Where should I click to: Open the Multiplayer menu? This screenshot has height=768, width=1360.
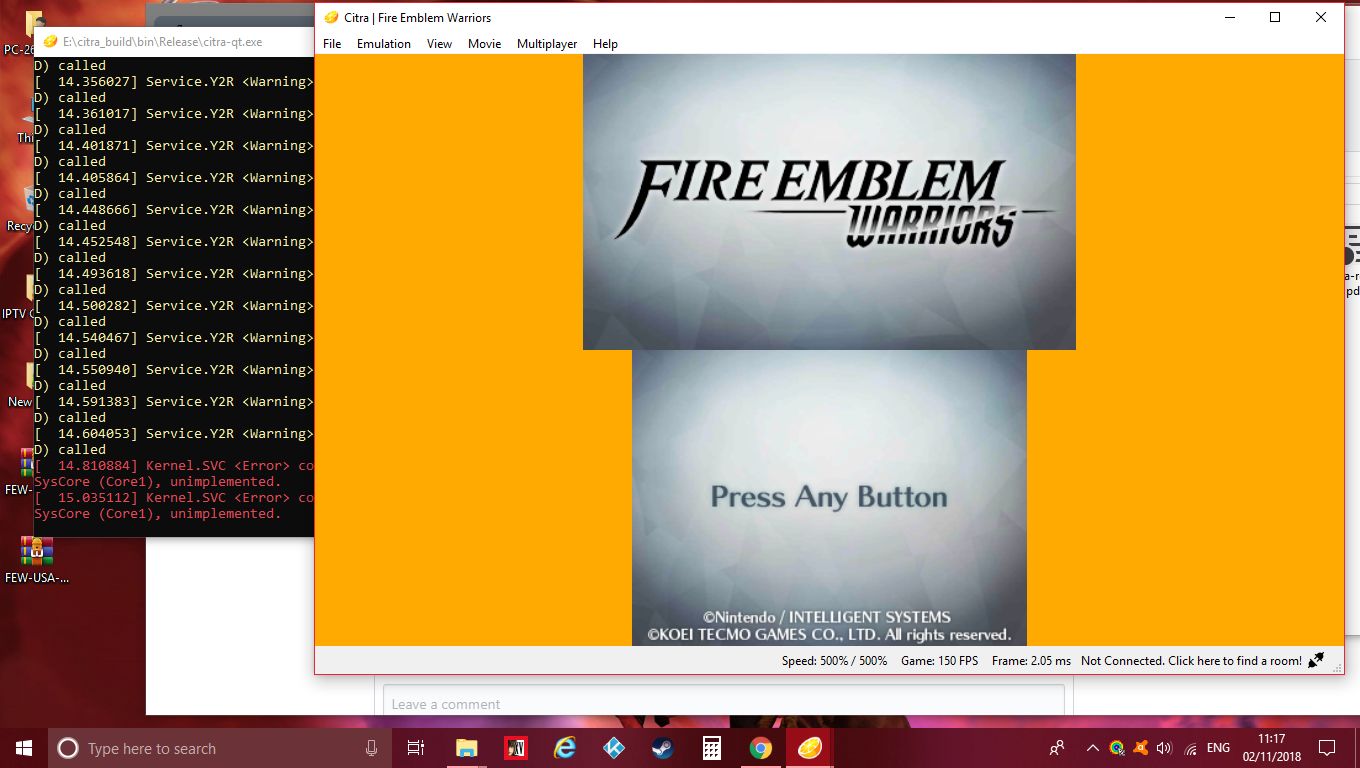pos(547,44)
